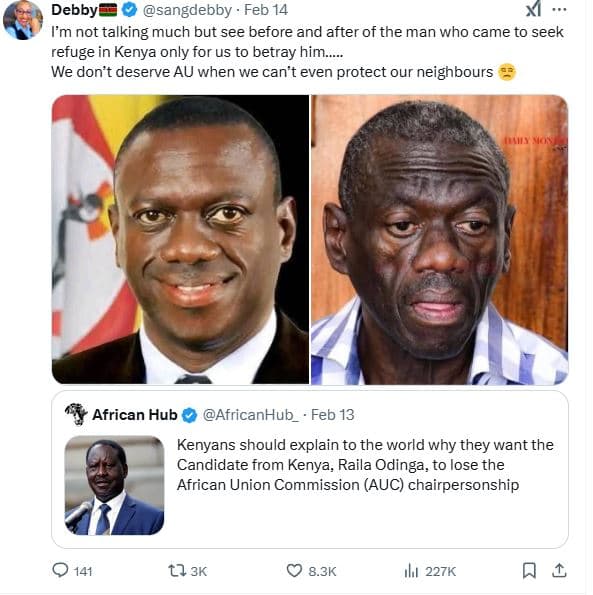Open the quoted tweet text about AUC chairpersonship
593x595 pixels.
pyautogui.click(x=365, y=465)
